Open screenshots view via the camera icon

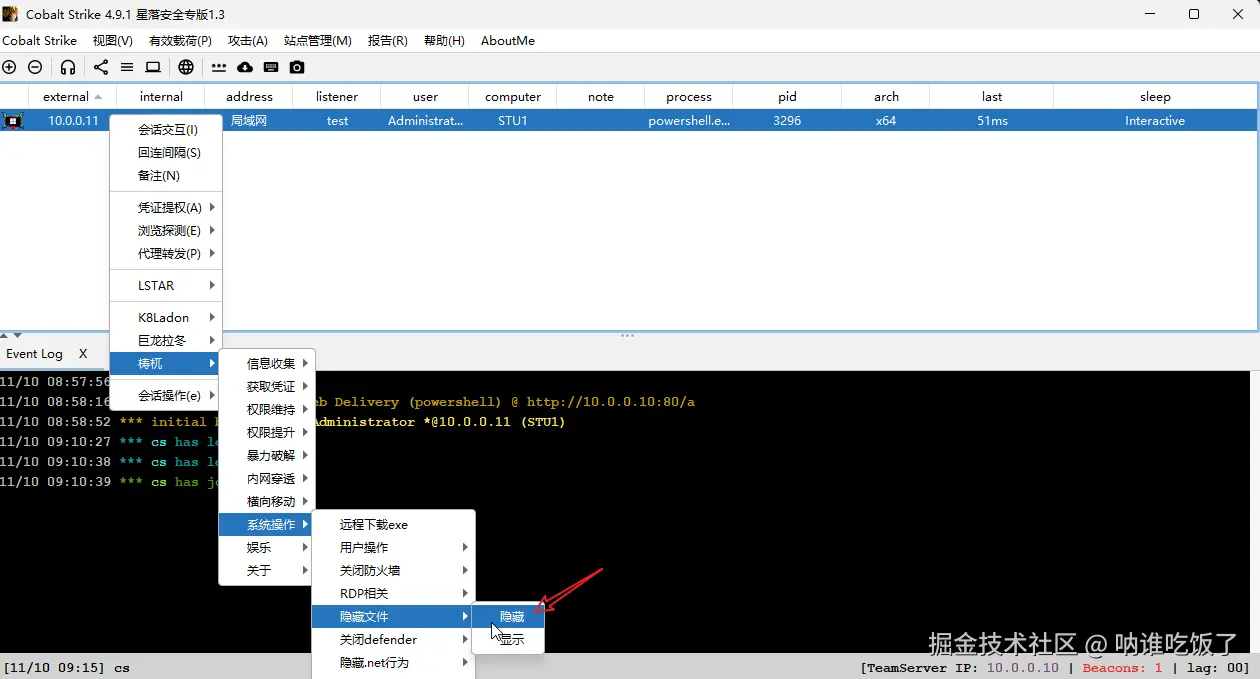tap(297, 67)
